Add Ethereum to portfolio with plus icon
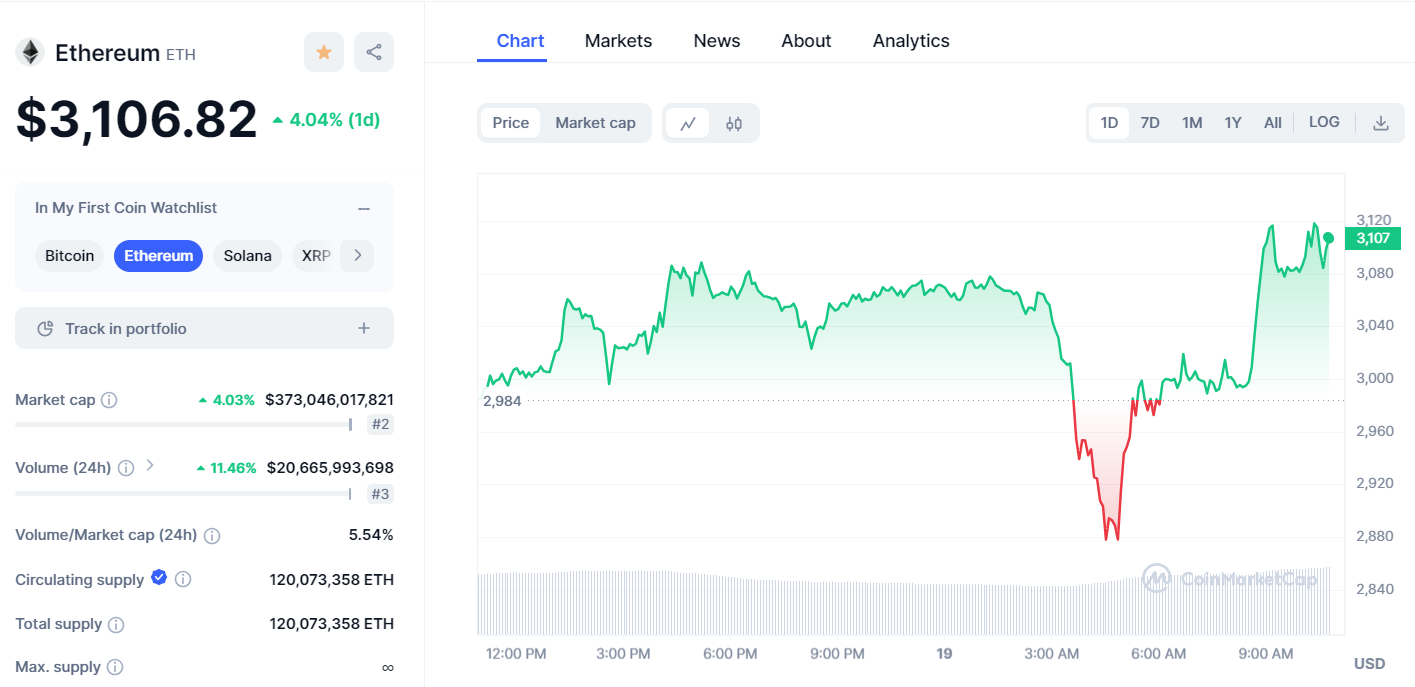 tap(364, 328)
